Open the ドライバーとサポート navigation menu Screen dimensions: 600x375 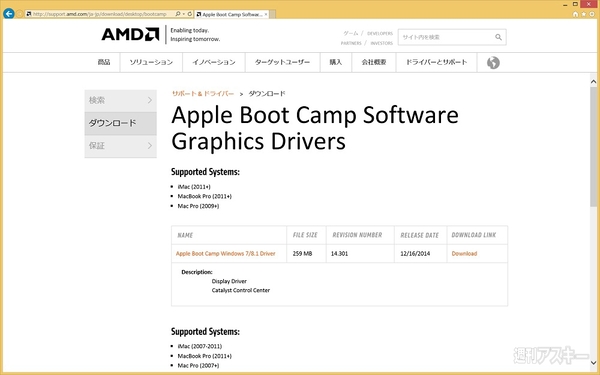(437, 62)
